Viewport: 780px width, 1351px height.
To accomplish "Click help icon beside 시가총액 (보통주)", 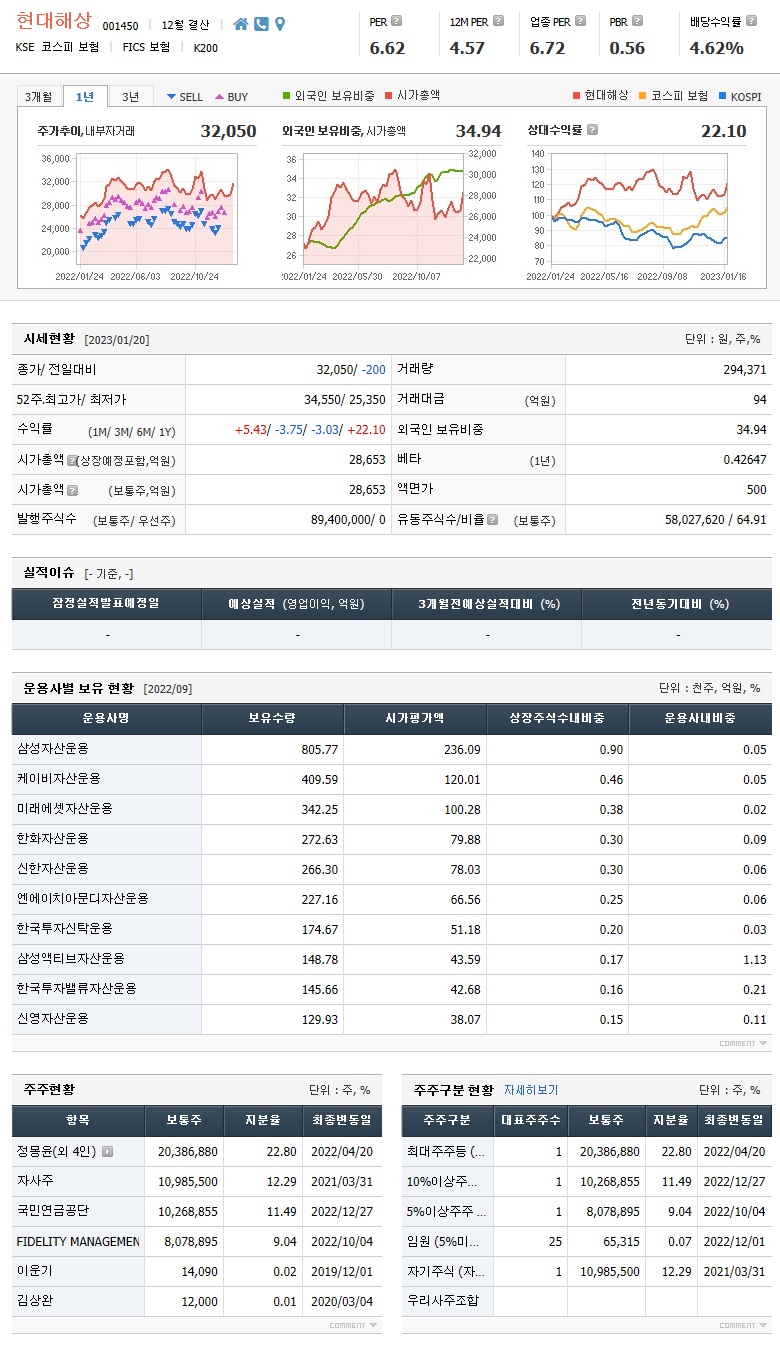I will point(72,489).
